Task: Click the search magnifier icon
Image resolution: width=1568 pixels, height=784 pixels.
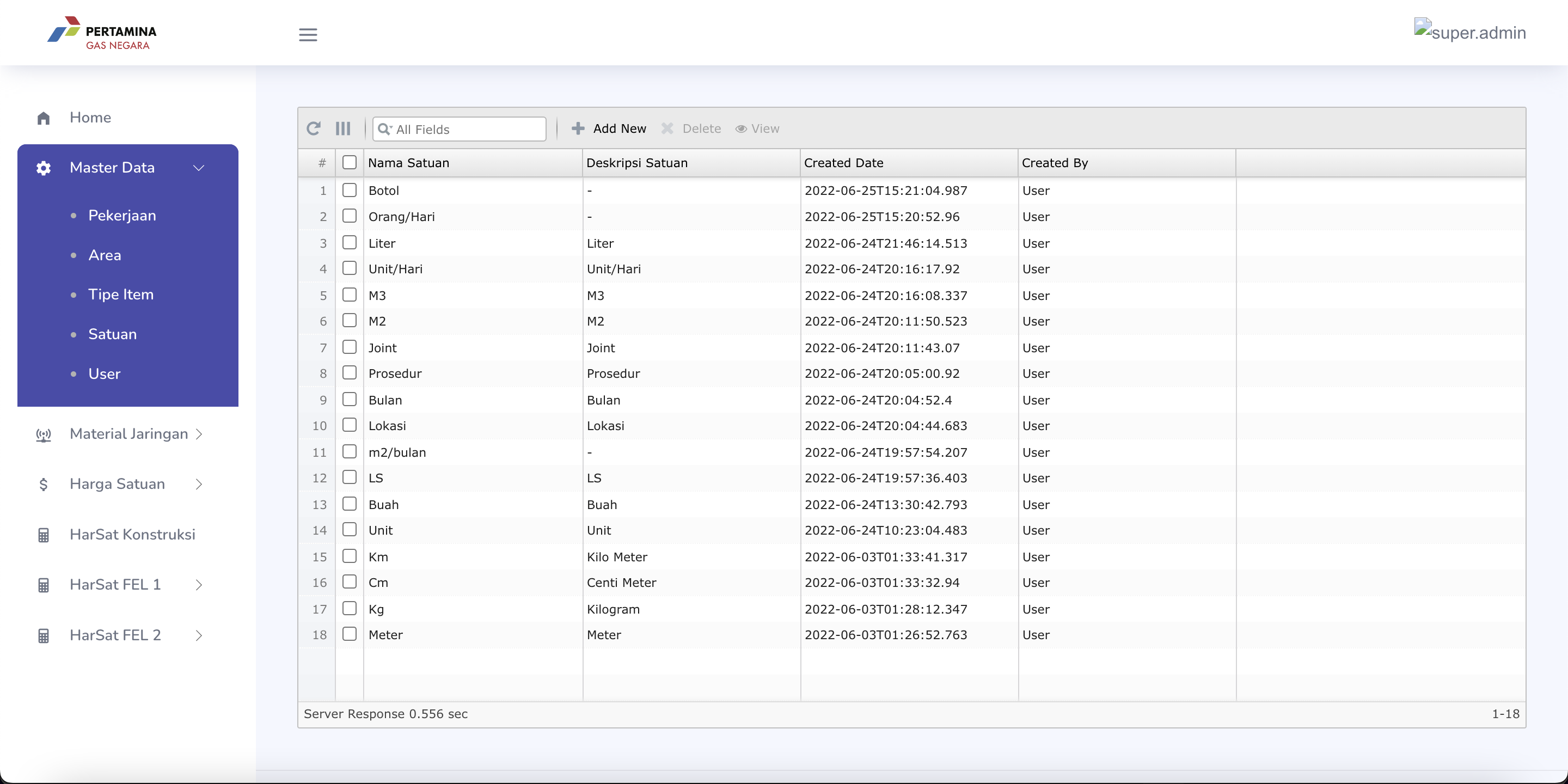Action: point(385,129)
